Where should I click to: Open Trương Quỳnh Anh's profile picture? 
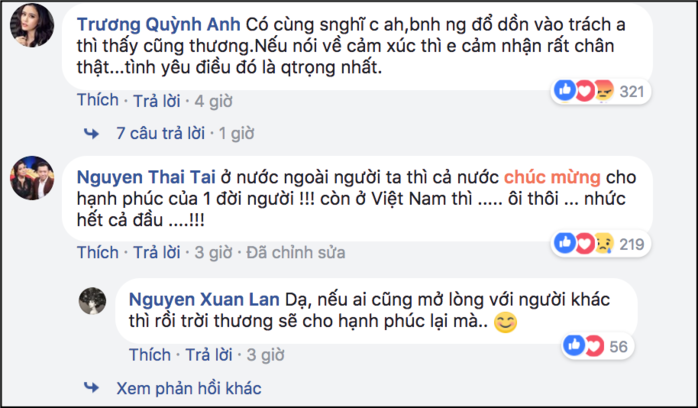tap(32, 25)
